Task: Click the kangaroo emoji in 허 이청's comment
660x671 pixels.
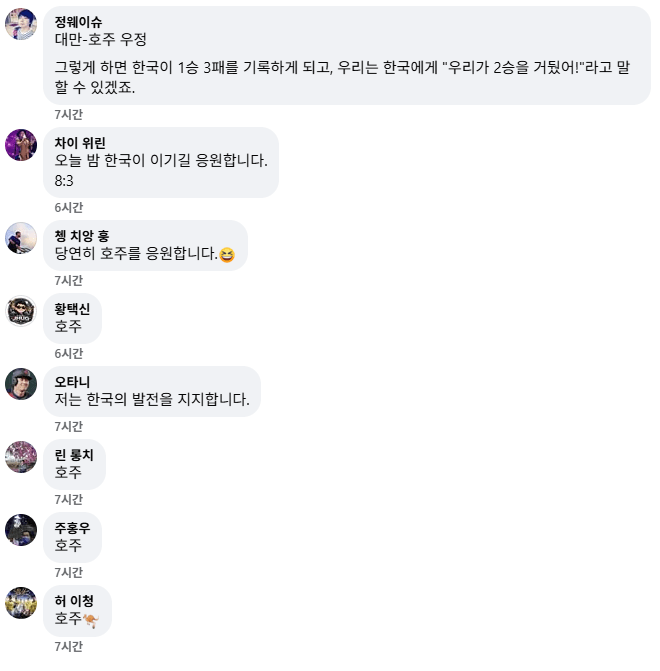Action: point(91,620)
